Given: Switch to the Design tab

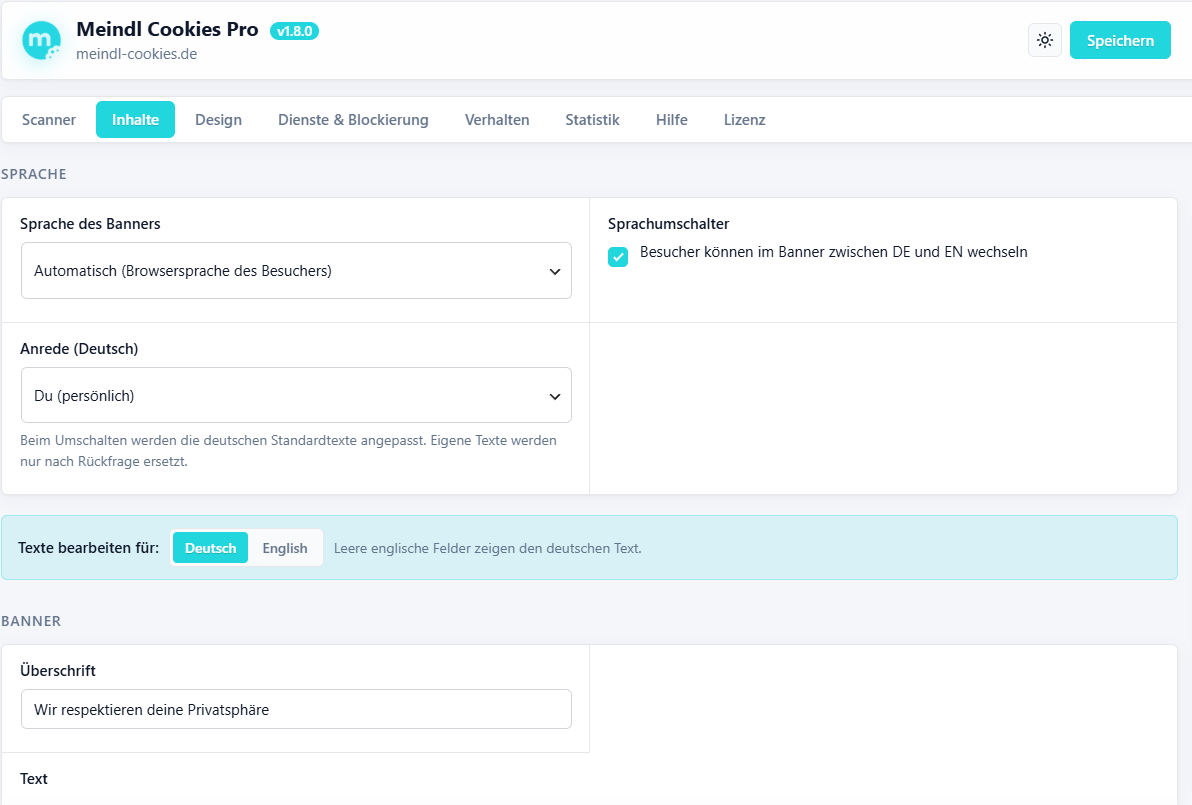Looking at the screenshot, I should point(218,119).
